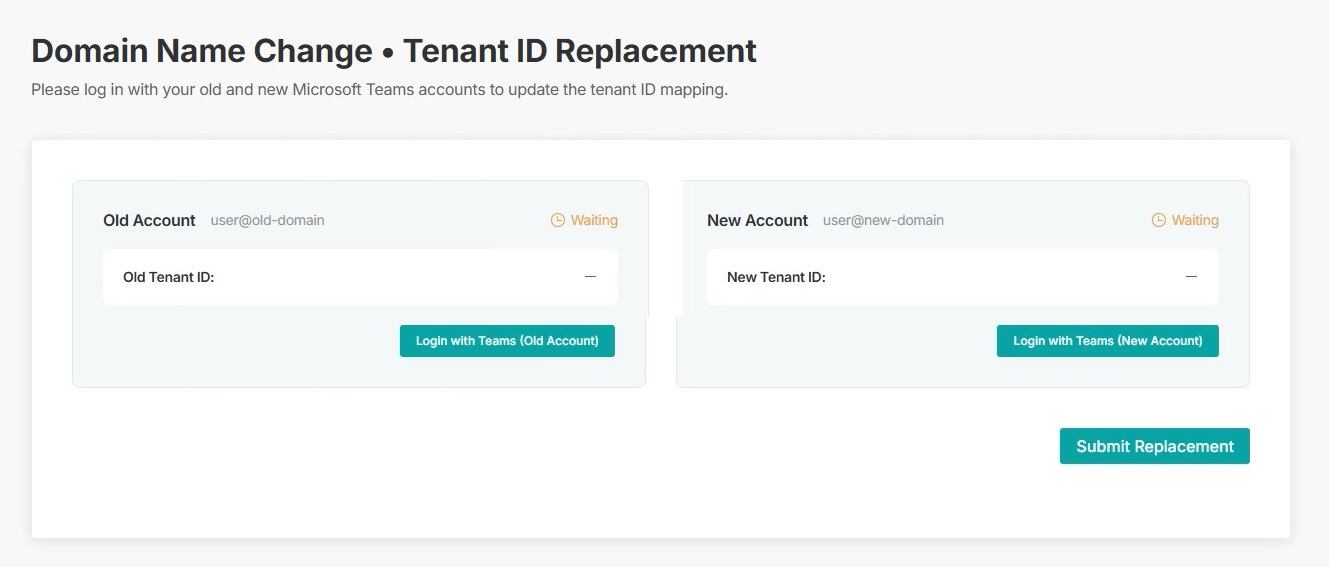Click the 'New Account' heading
The height and width of the screenshot is (567, 1329).
coord(757,220)
